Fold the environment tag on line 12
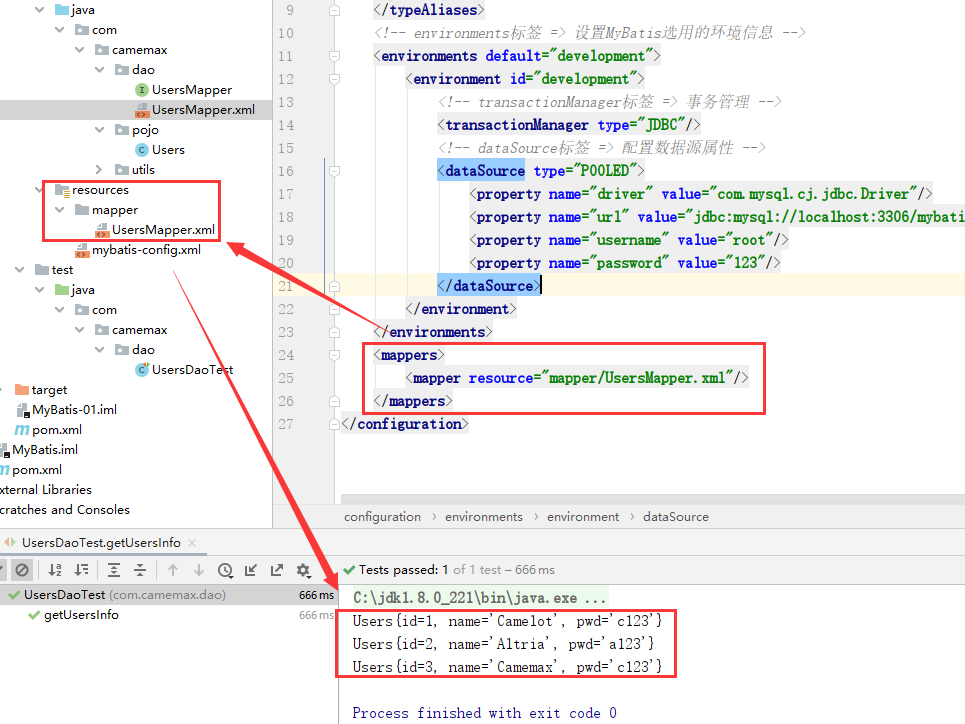 tap(334, 79)
